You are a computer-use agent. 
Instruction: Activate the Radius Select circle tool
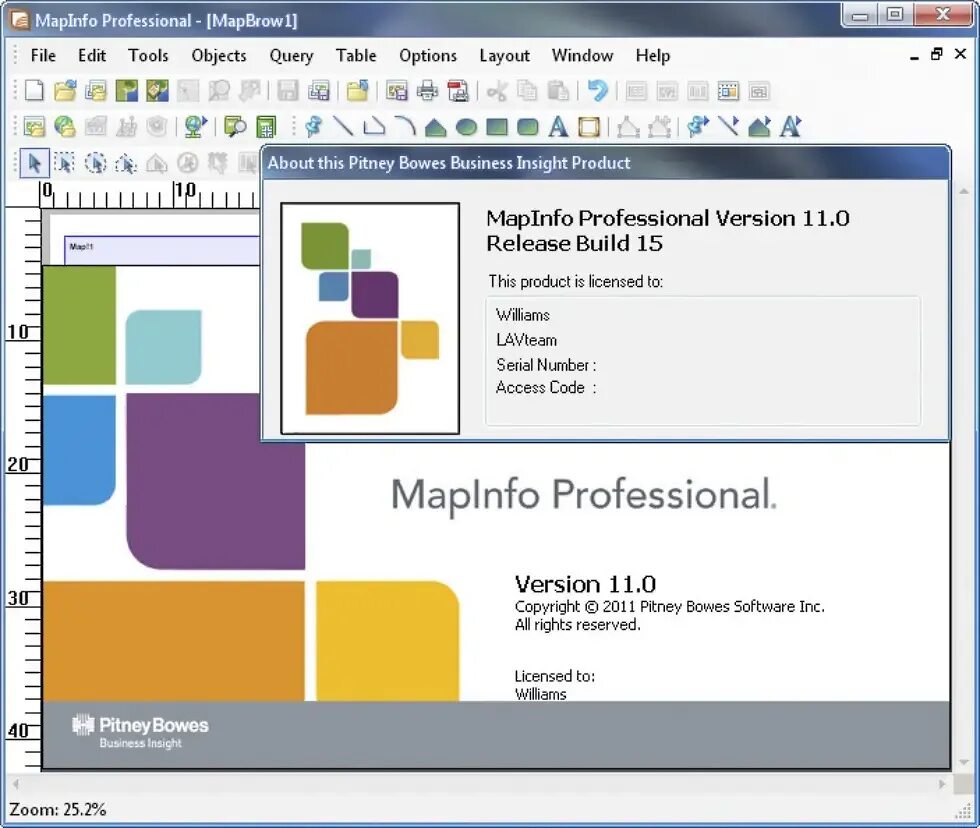click(96, 163)
